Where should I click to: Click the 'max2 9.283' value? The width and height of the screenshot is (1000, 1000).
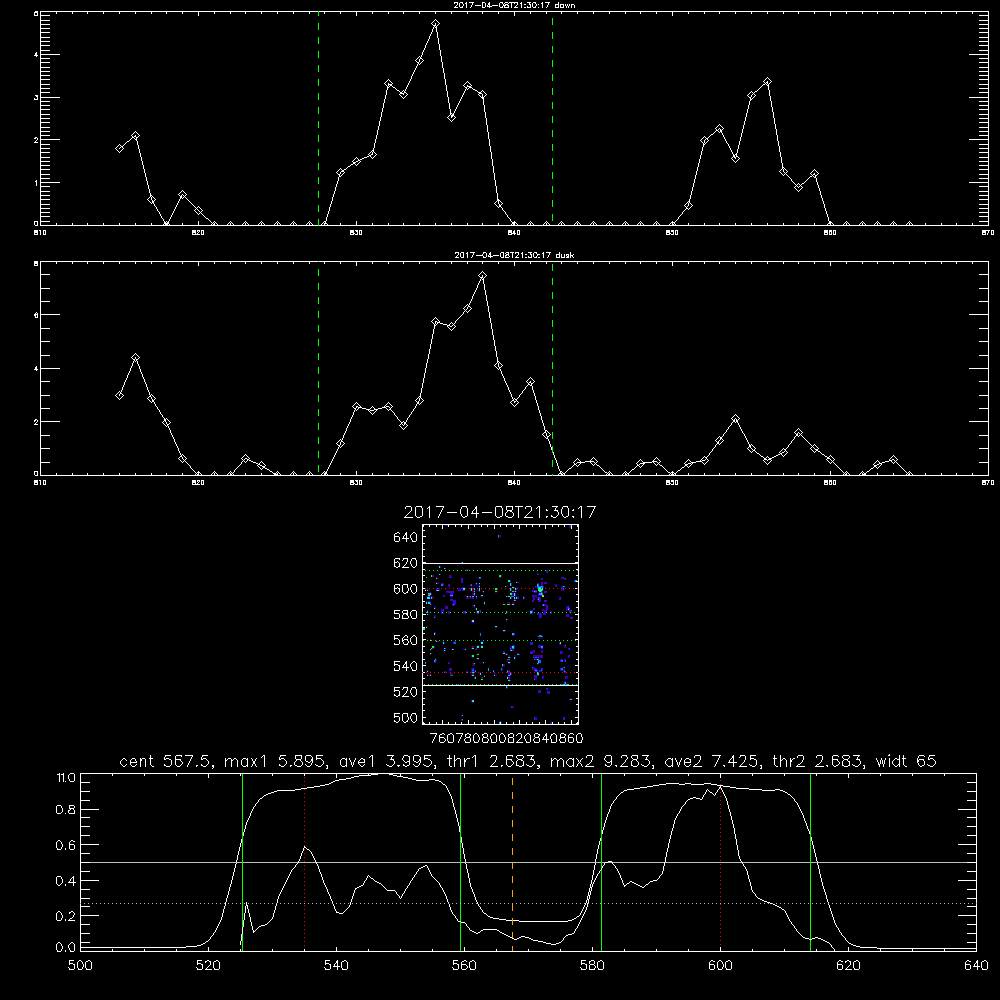tap(600, 761)
